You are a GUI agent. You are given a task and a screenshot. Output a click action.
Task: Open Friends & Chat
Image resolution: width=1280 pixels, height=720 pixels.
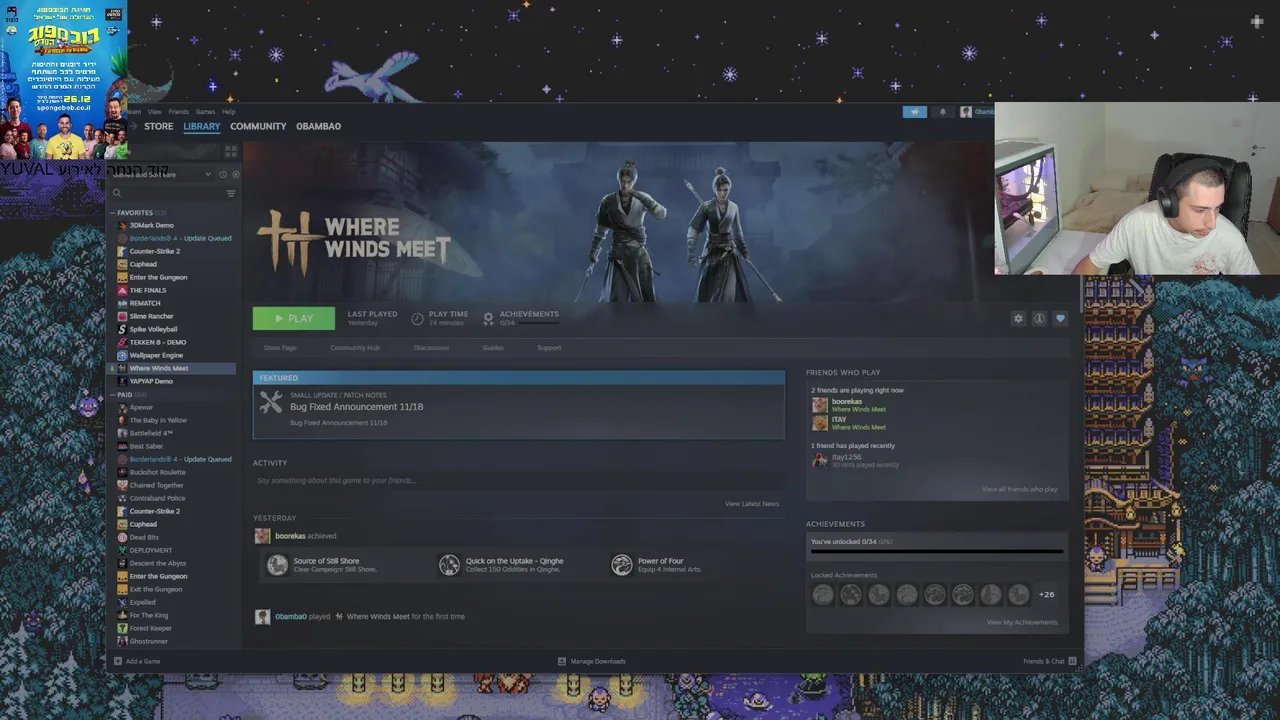click(x=1049, y=661)
